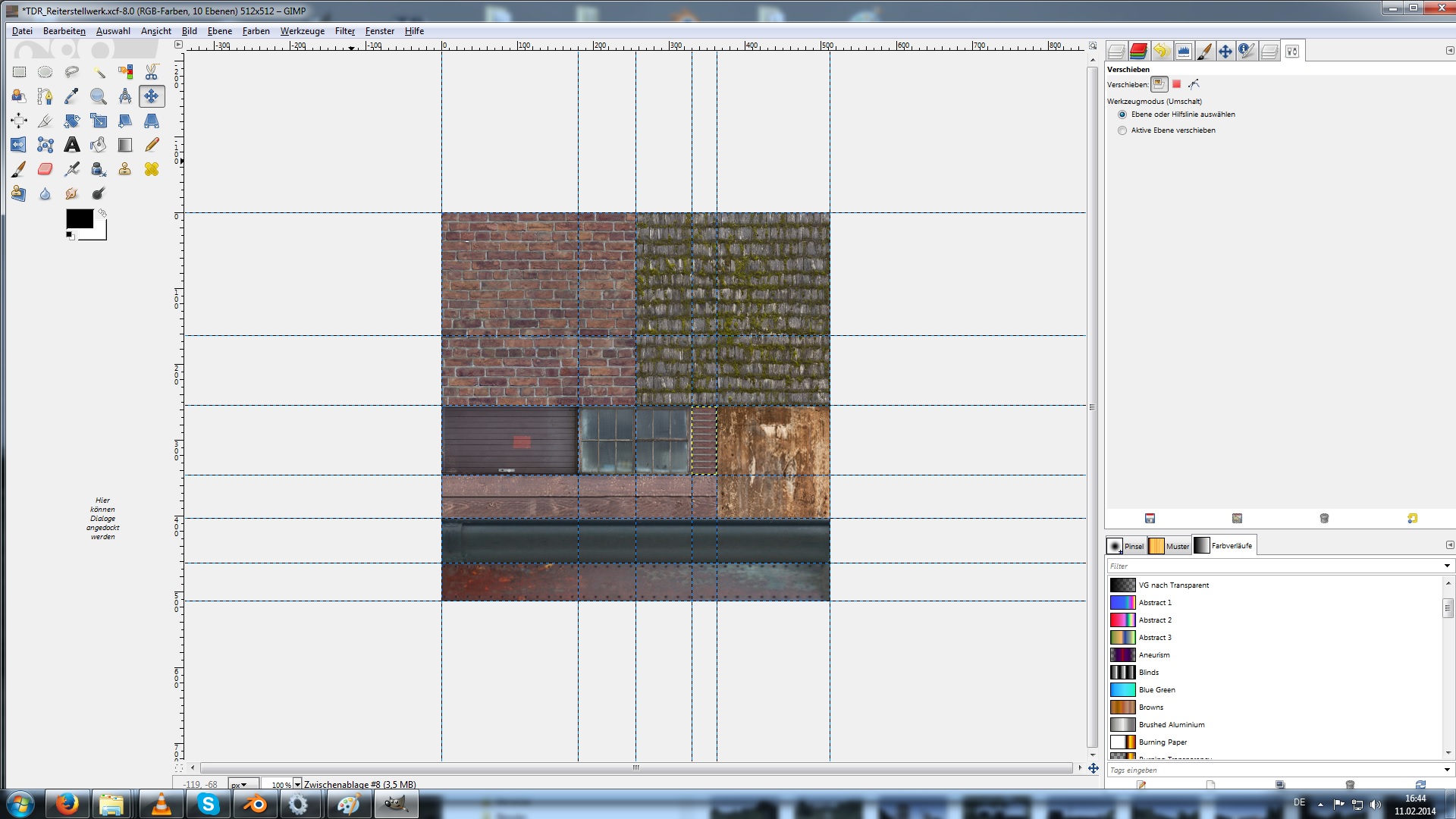Open the zoom percentage dropdown
The height and width of the screenshot is (819, 1456).
(297, 784)
